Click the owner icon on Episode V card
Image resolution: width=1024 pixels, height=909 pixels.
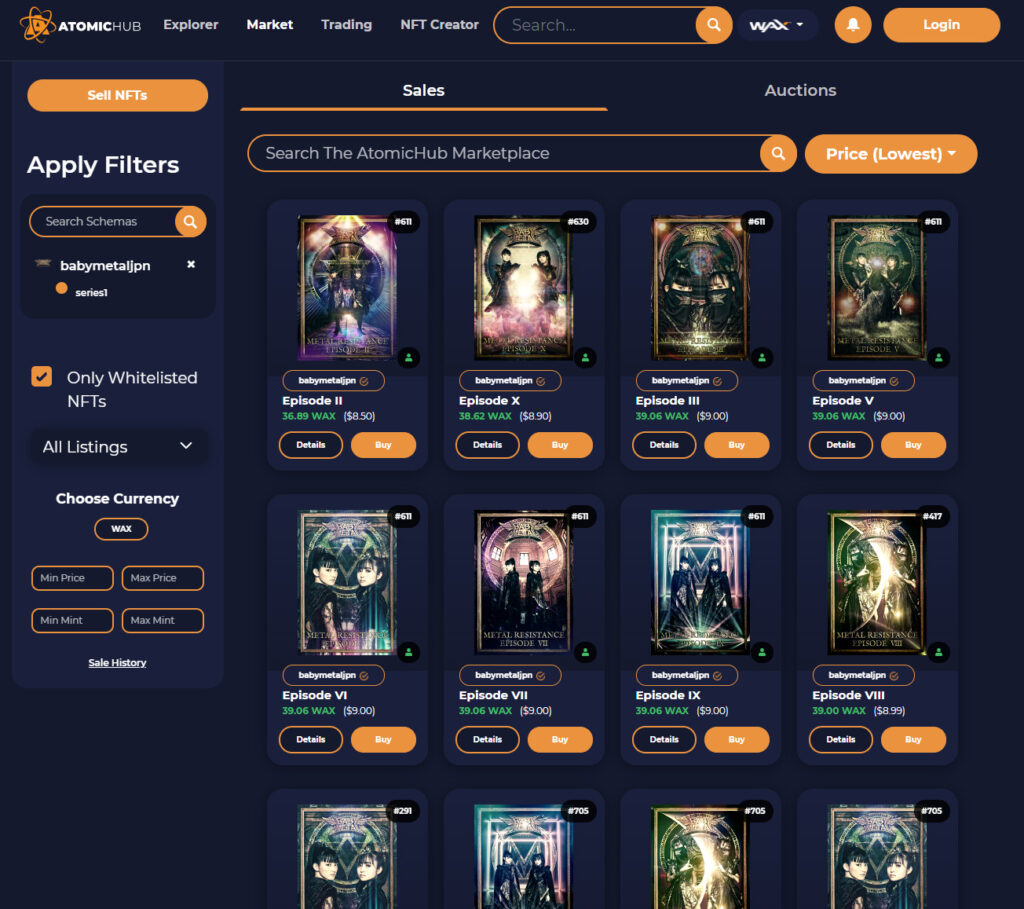[x=938, y=357]
